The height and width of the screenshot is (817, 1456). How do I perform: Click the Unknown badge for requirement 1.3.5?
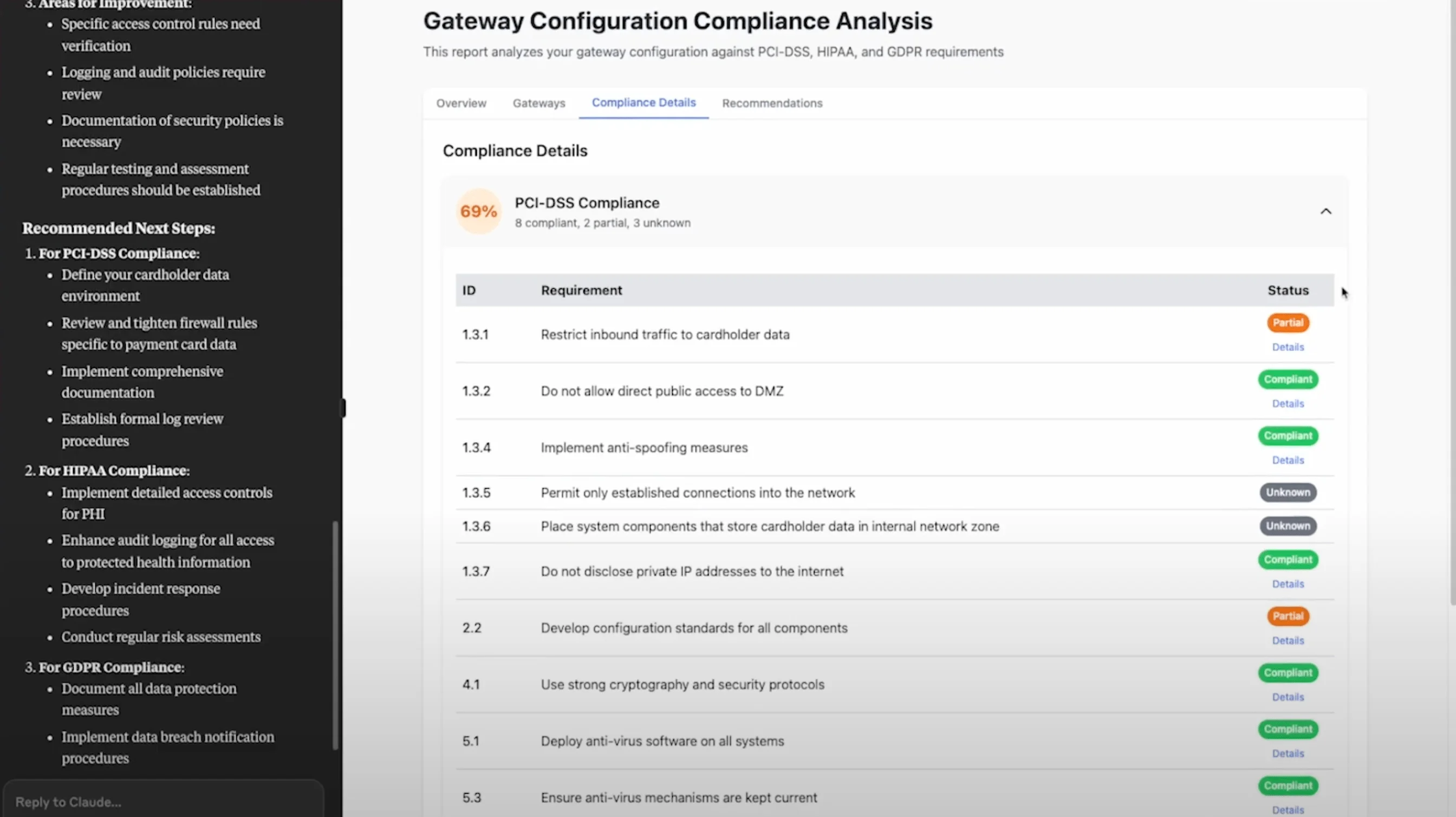point(1288,492)
